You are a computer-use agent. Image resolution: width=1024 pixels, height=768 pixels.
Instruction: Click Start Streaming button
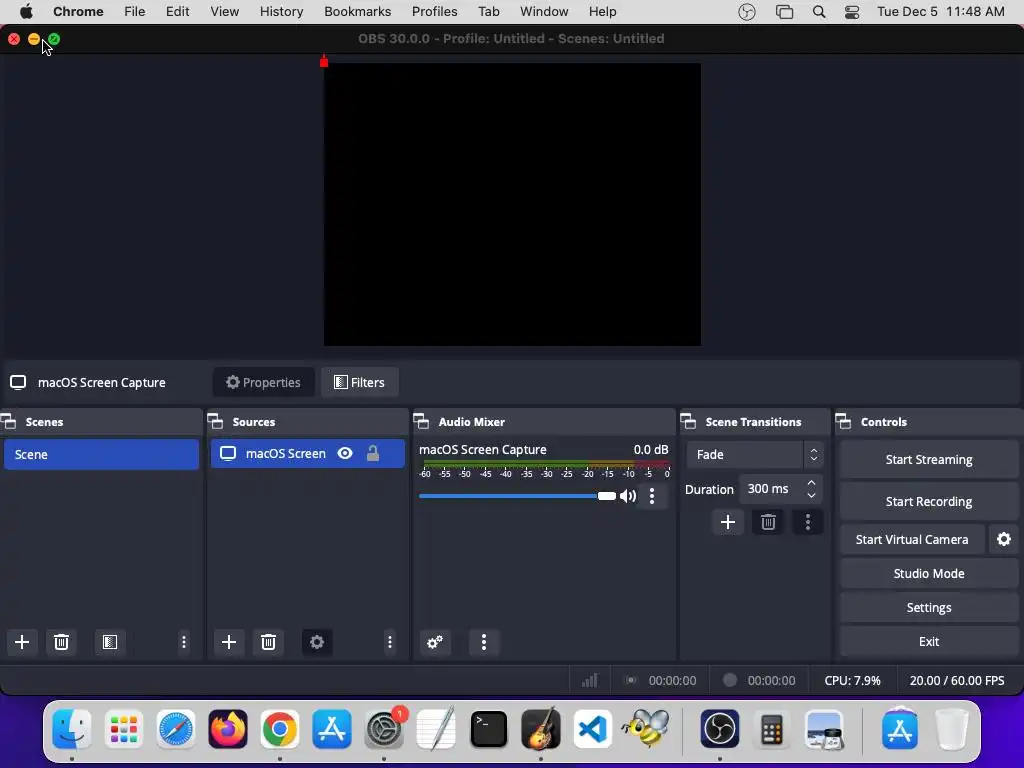point(929,460)
